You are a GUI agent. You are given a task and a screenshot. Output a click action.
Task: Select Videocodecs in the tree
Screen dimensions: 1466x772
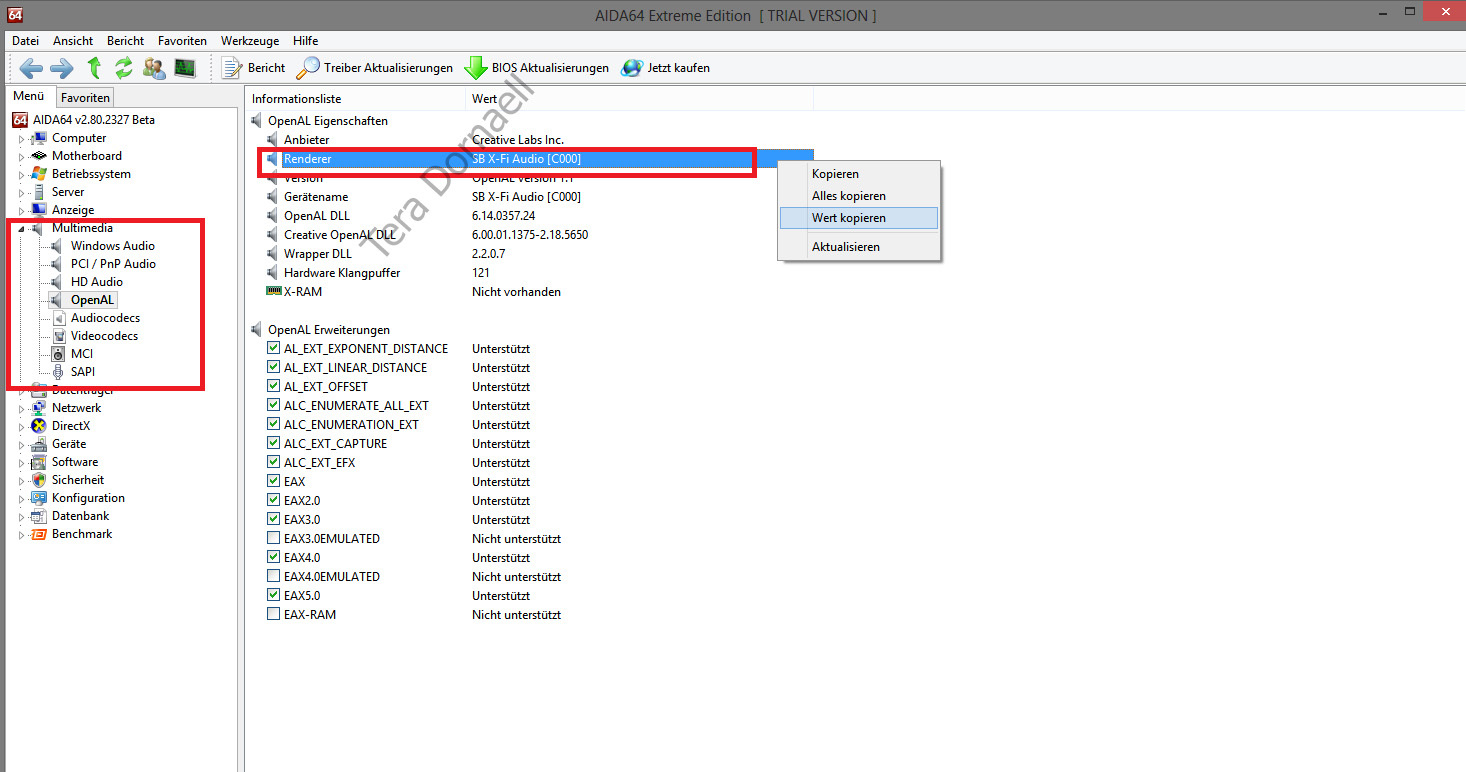click(x=104, y=336)
